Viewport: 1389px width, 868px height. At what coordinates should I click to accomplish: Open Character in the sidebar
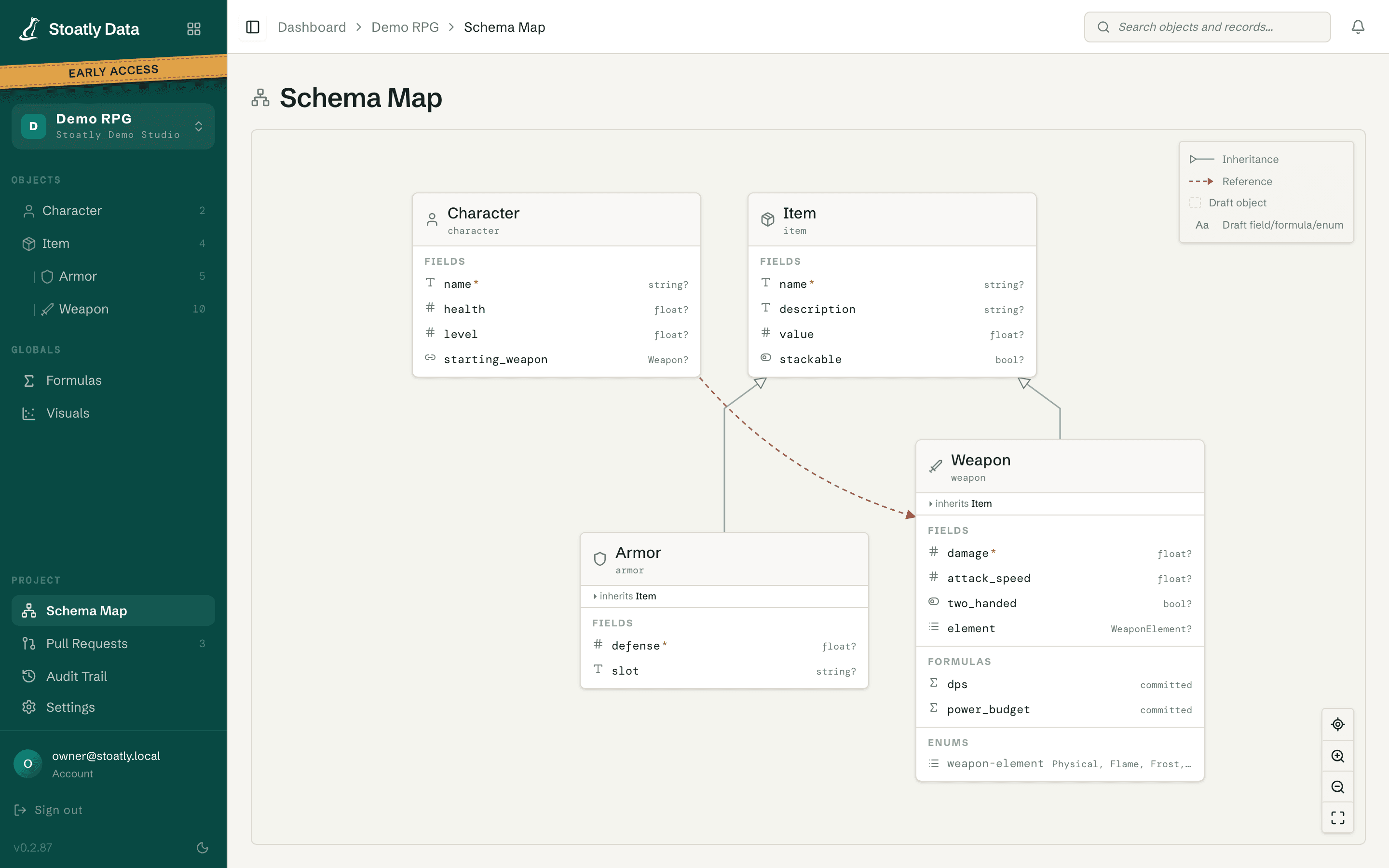(113, 211)
